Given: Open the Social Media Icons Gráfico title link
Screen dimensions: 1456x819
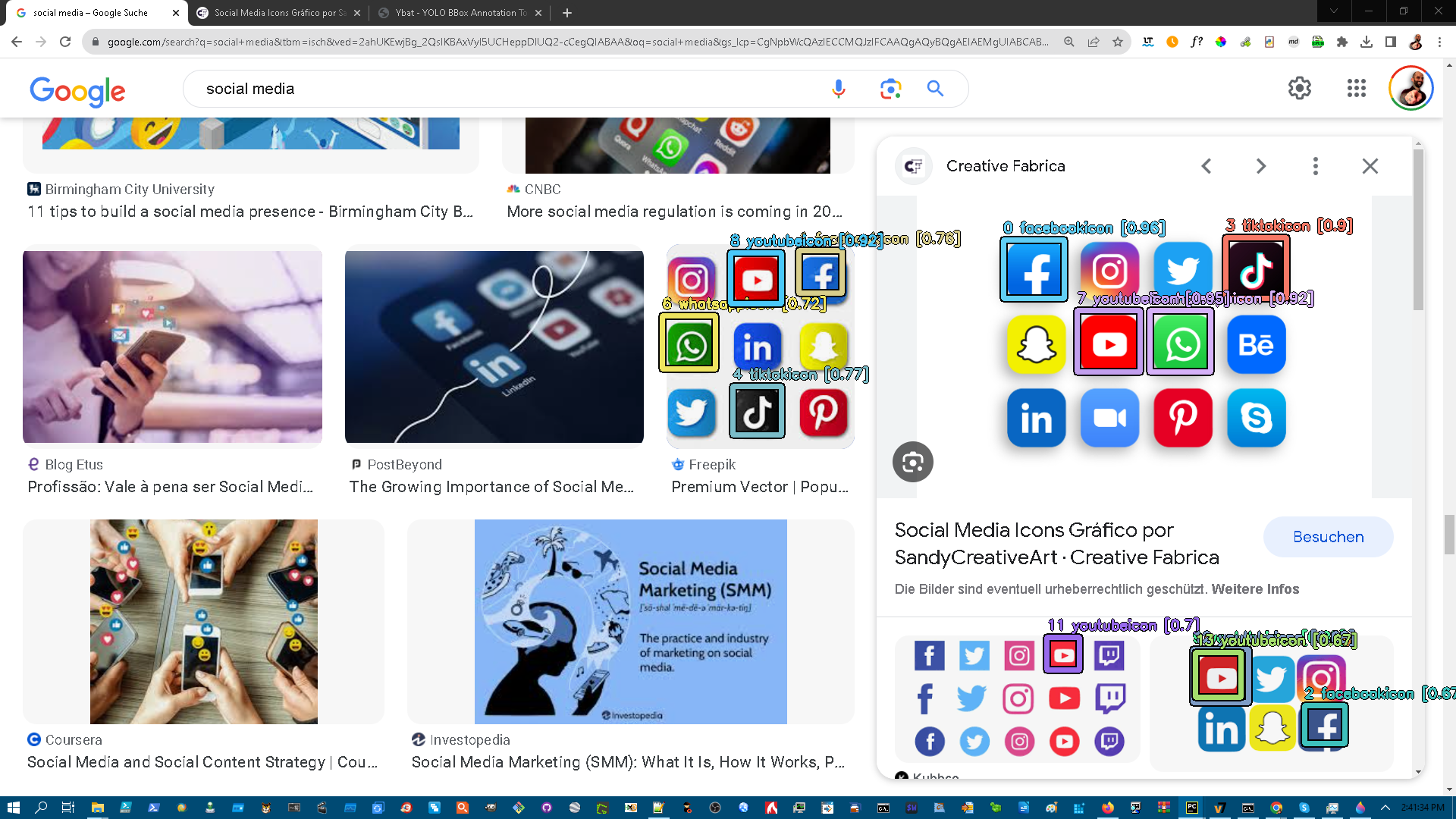Looking at the screenshot, I should tap(1057, 544).
